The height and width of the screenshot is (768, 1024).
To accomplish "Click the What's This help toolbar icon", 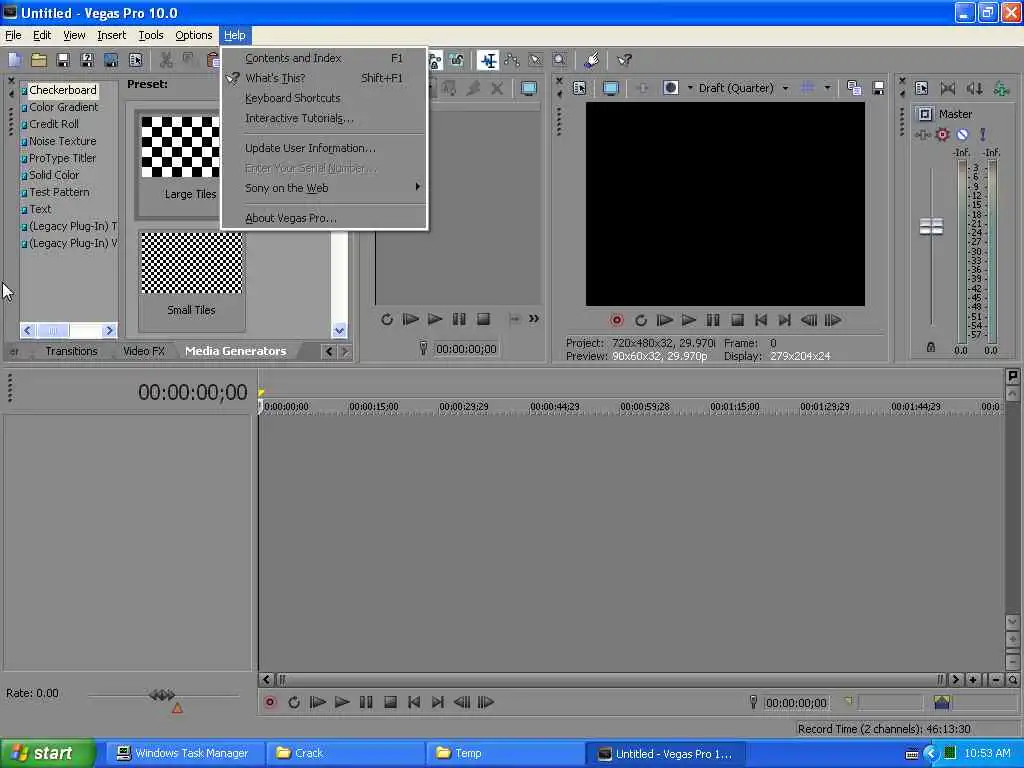I will pyautogui.click(x=624, y=60).
